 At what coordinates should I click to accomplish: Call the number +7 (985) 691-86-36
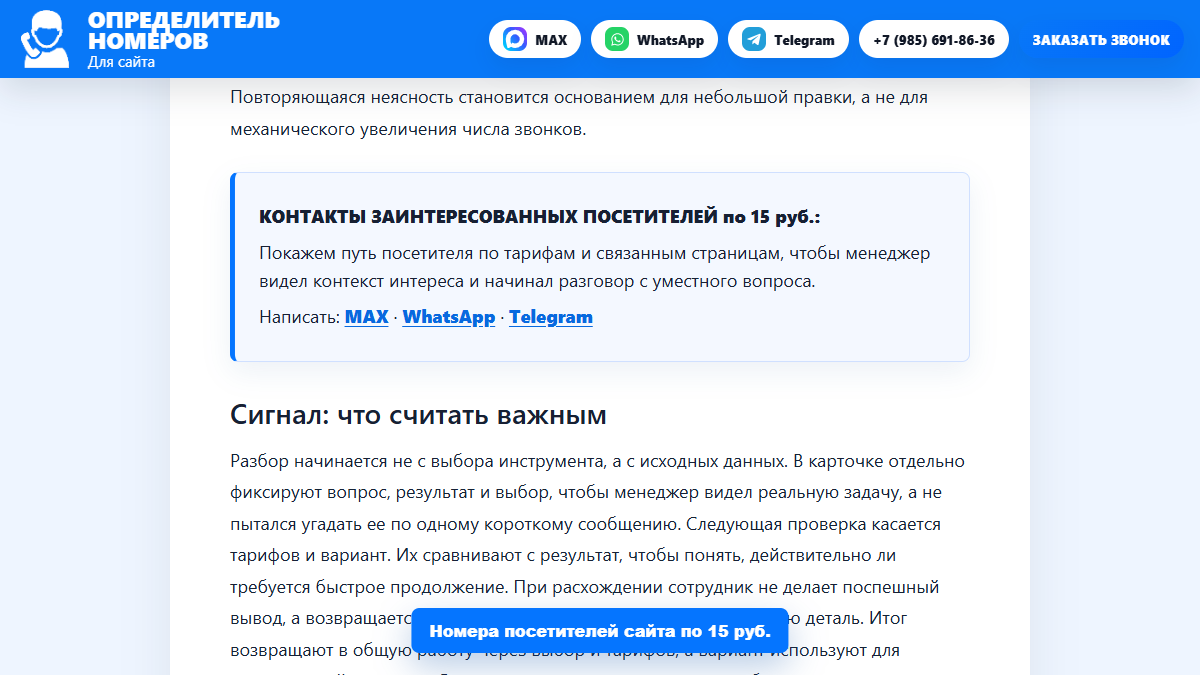coord(934,40)
